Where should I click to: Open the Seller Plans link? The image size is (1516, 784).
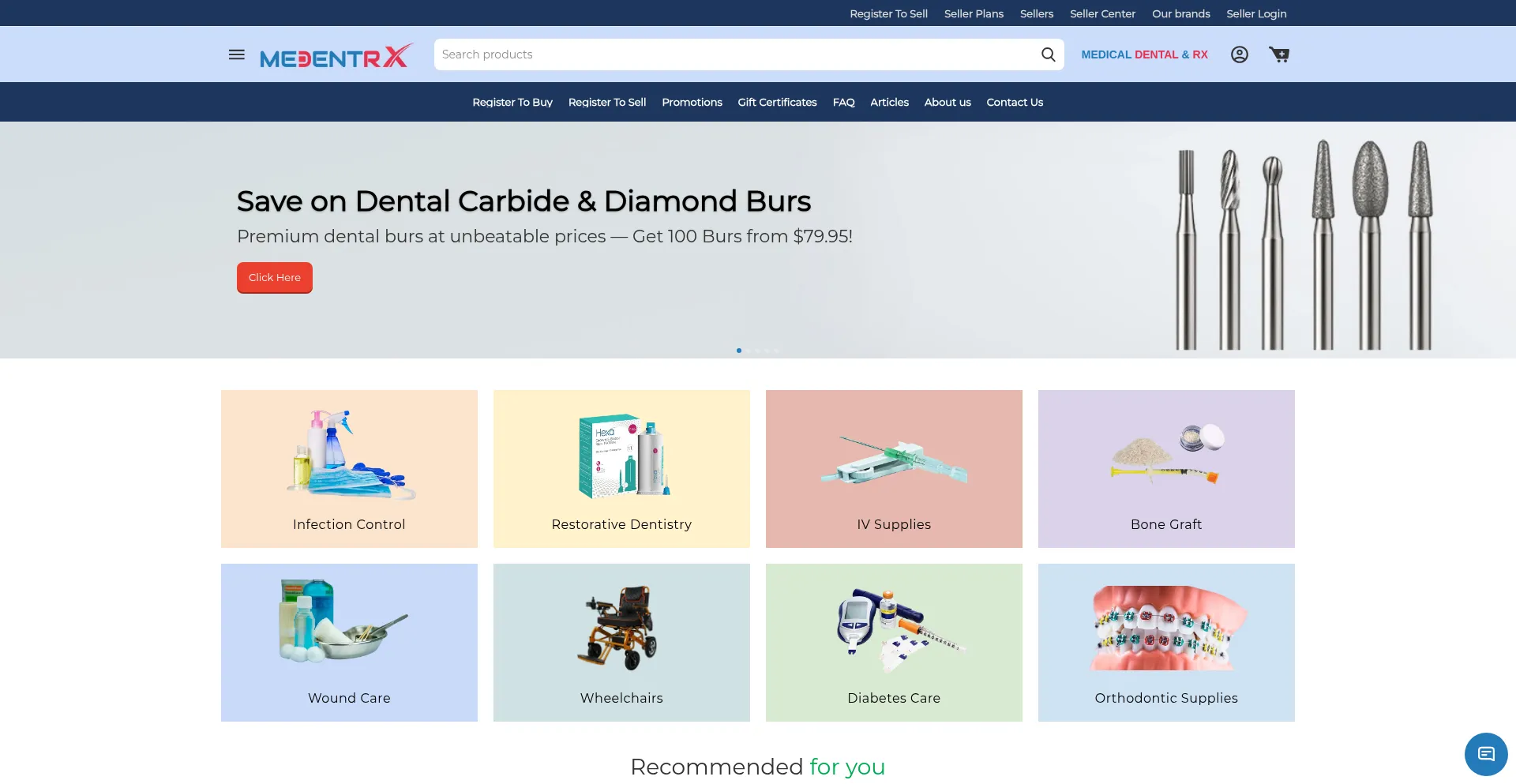(x=974, y=13)
